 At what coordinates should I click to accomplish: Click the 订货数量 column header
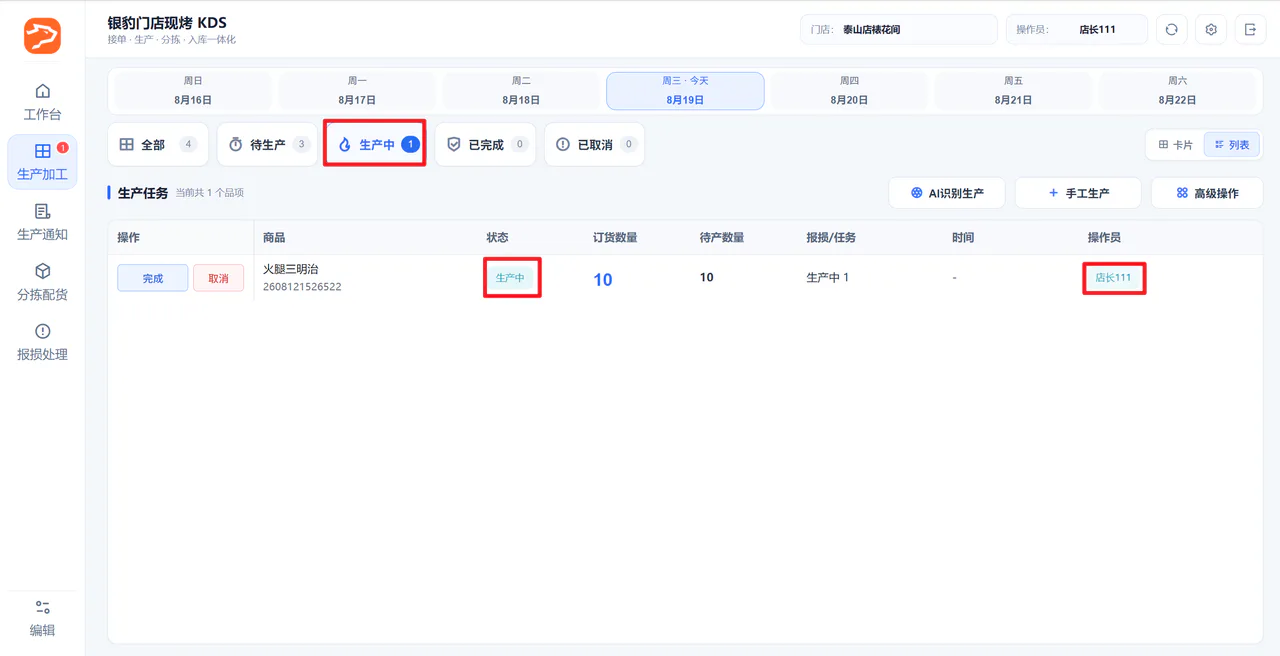point(615,238)
